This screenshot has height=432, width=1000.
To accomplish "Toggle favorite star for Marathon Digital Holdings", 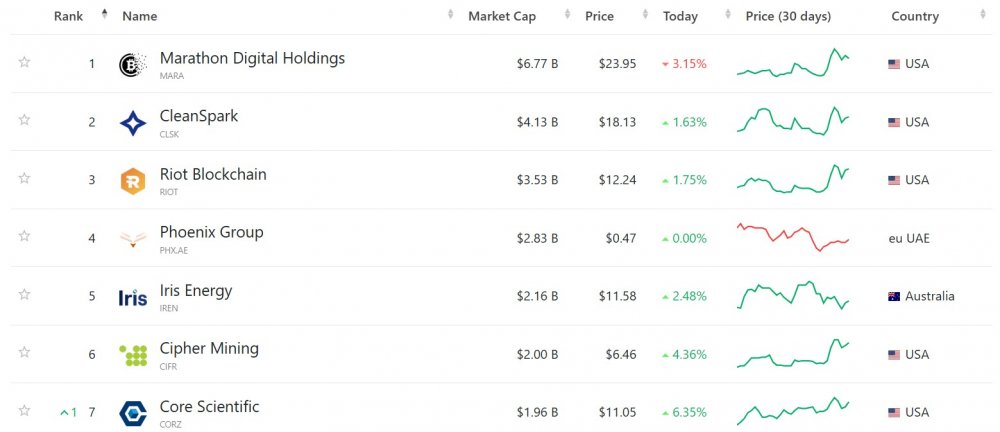I will 24,62.
